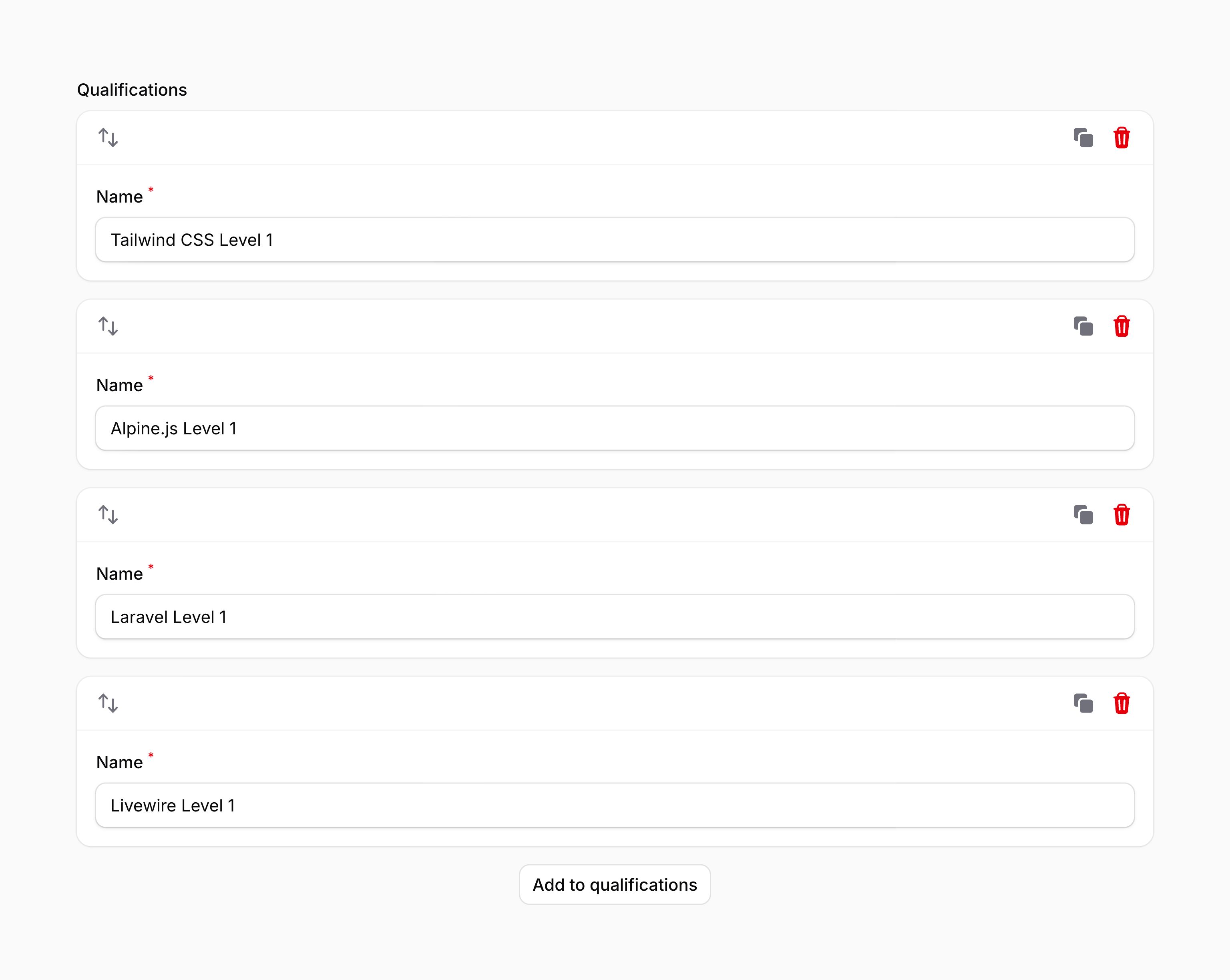Clone the Tailwind CSS Level 1 item
This screenshot has height=980, width=1230.
[x=1083, y=138]
